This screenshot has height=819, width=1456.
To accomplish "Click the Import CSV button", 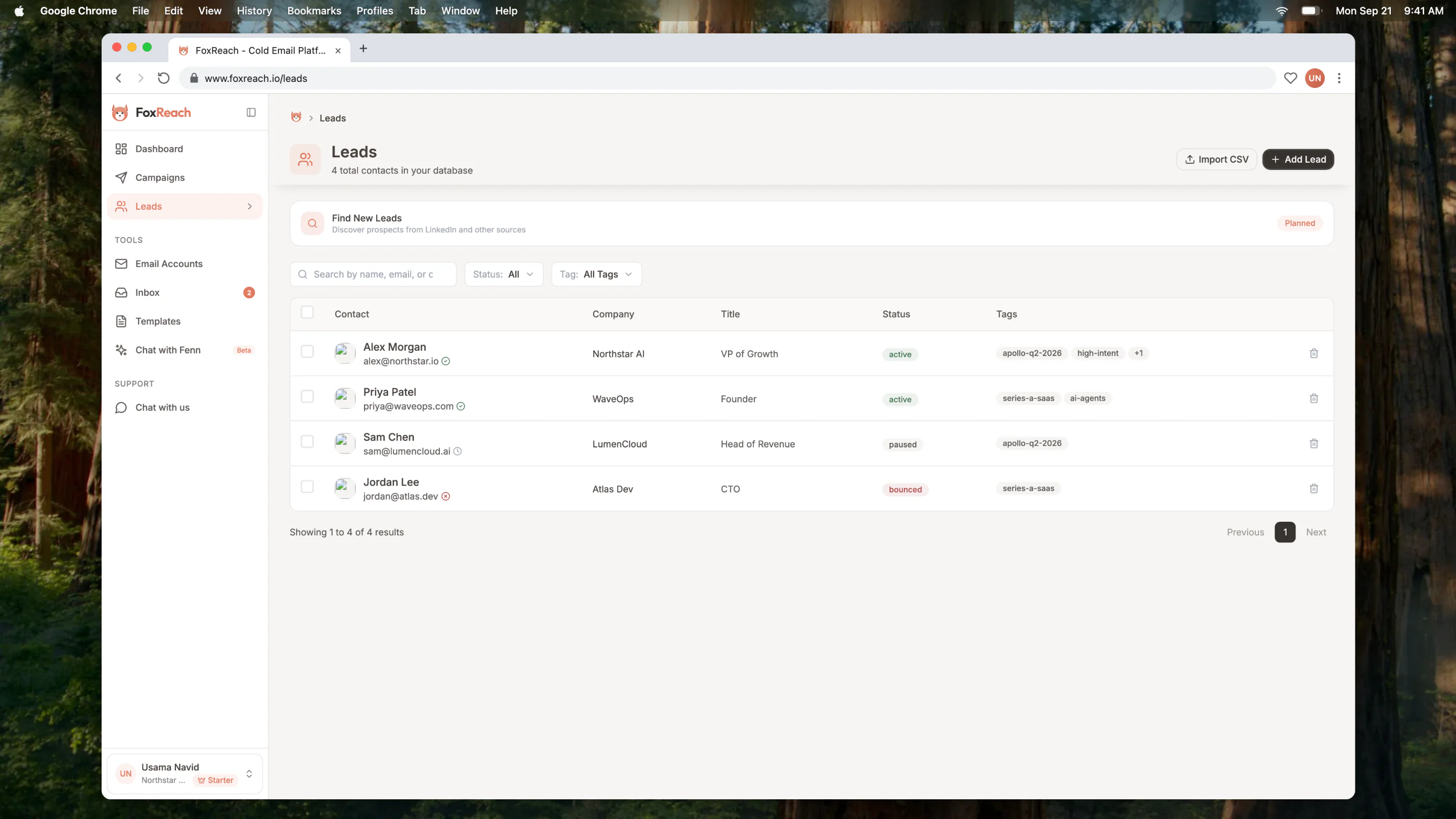I will click(x=1216, y=159).
